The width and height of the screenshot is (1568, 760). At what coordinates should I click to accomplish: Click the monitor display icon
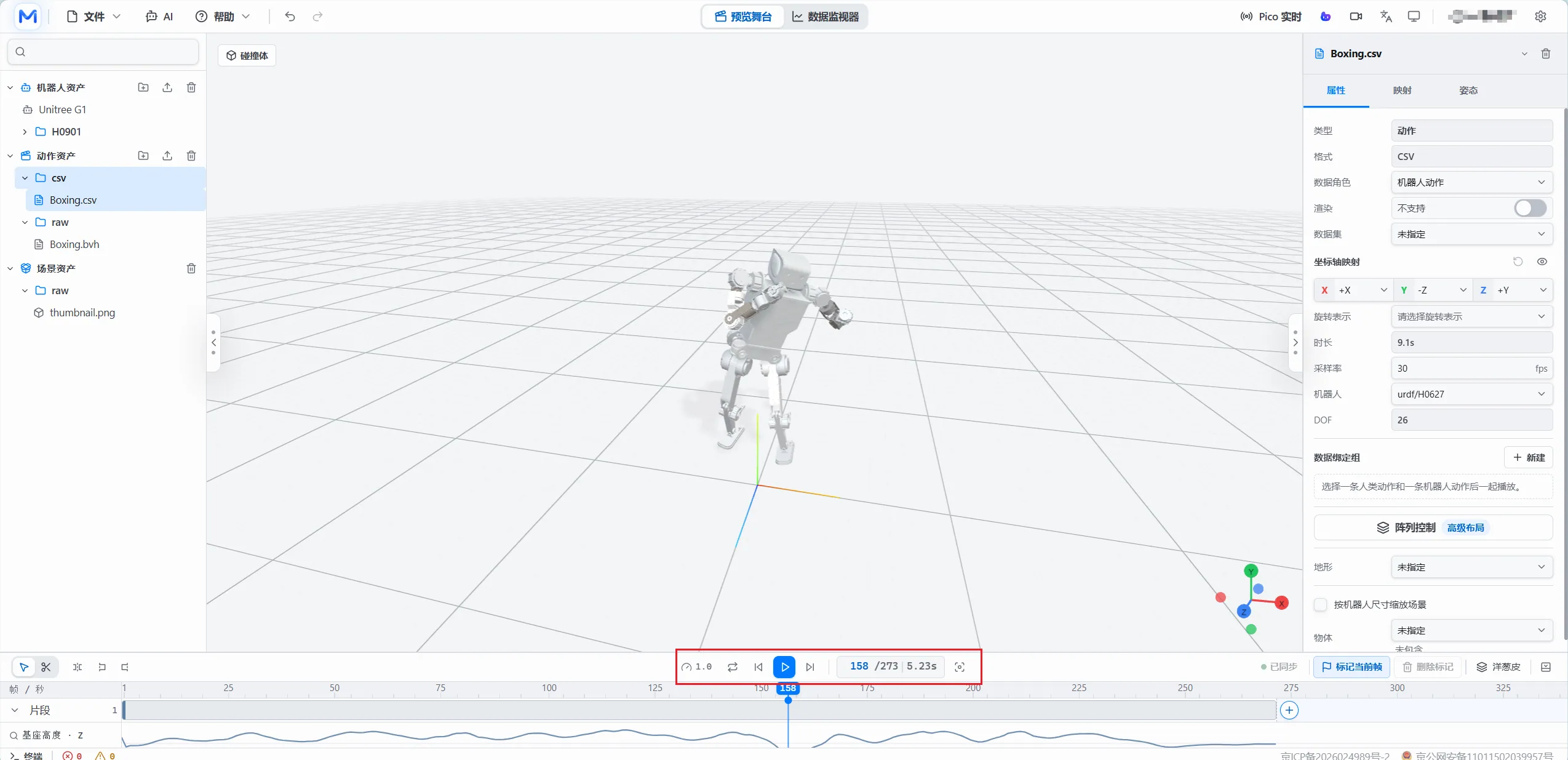point(1414,17)
